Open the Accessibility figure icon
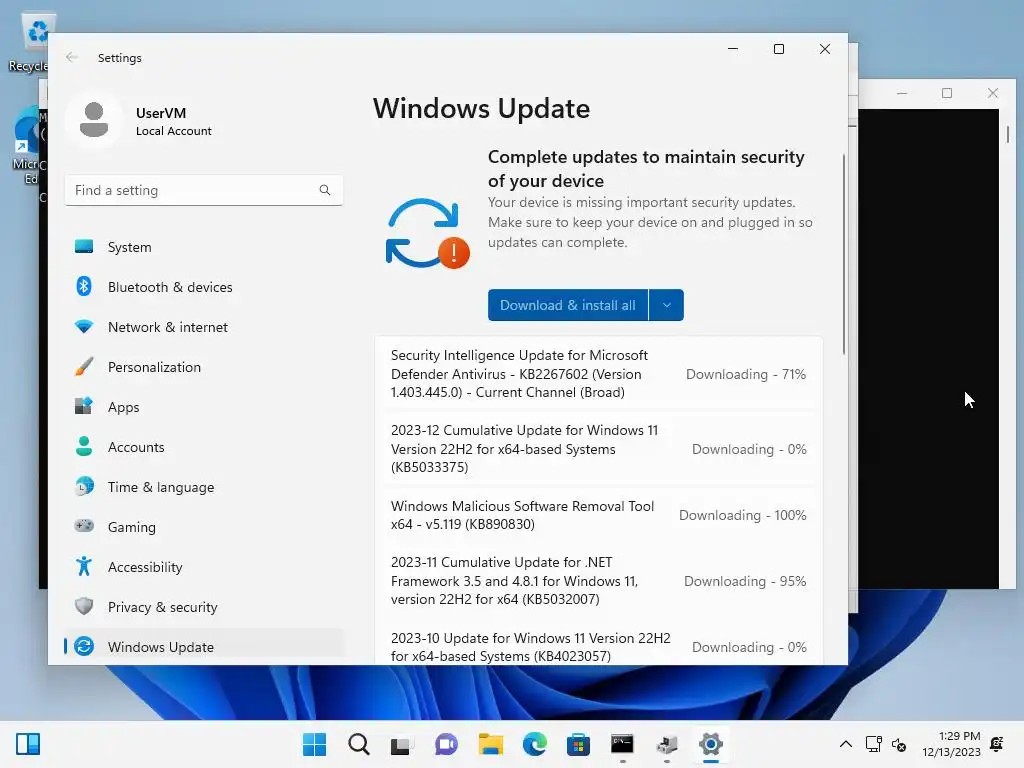Viewport: 1024px width, 768px height. 84,566
